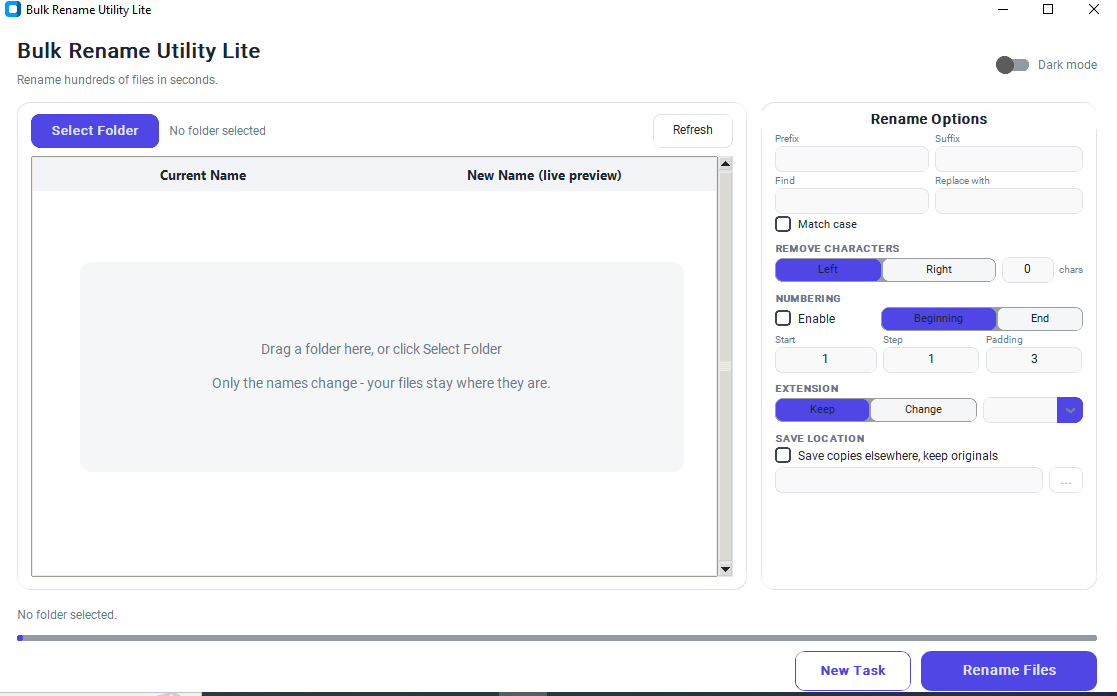Viewport: 1117px width, 696px height.
Task: Check the numbering Enable checkbox
Action: click(783, 318)
